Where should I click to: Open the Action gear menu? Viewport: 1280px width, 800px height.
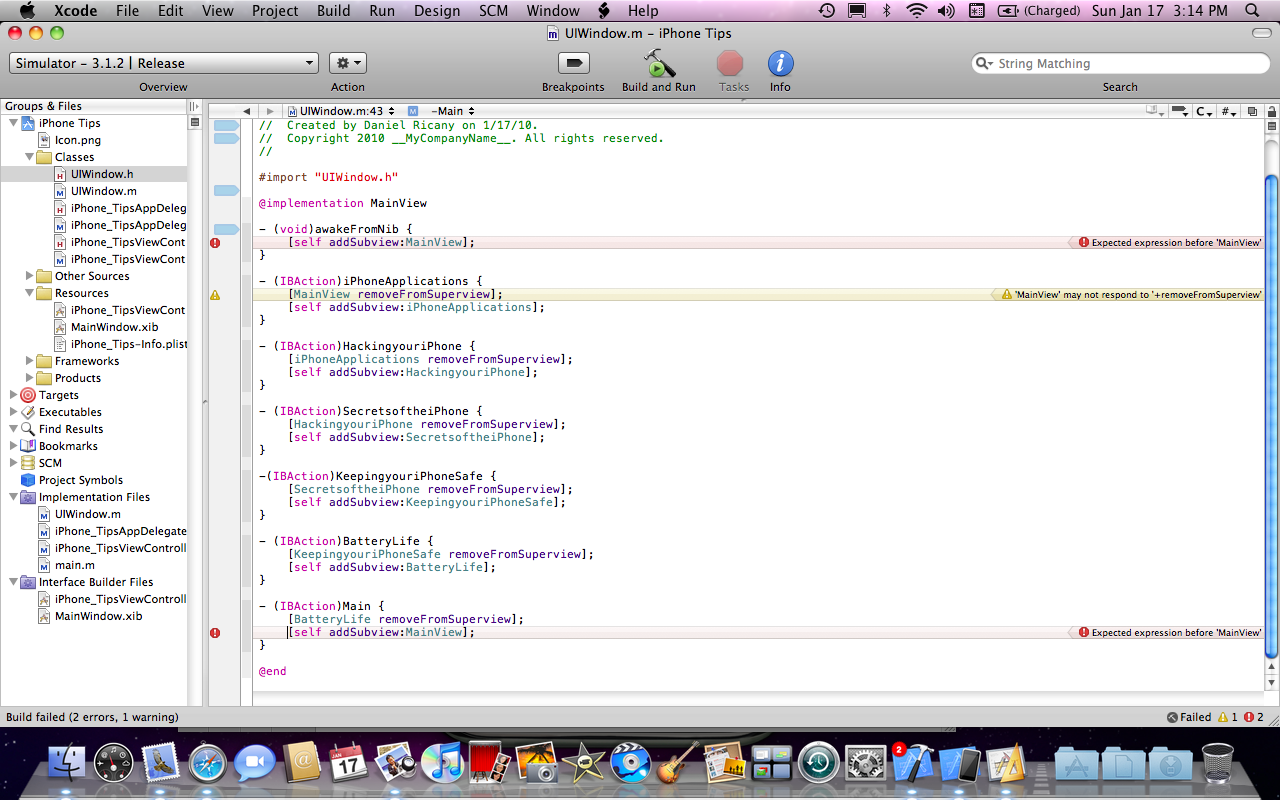click(x=348, y=63)
